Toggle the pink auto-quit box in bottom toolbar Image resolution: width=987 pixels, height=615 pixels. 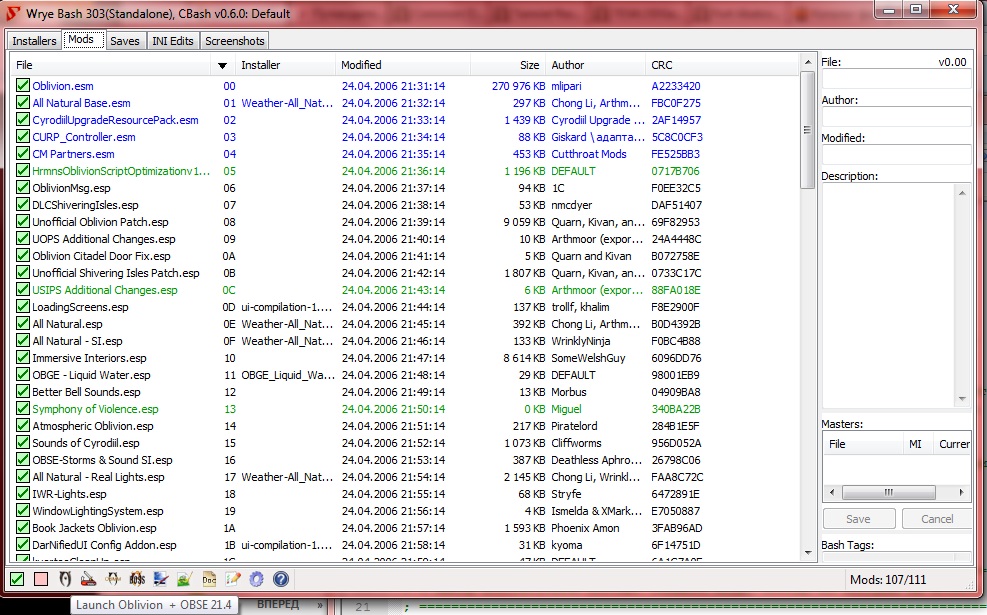[41, 579]
